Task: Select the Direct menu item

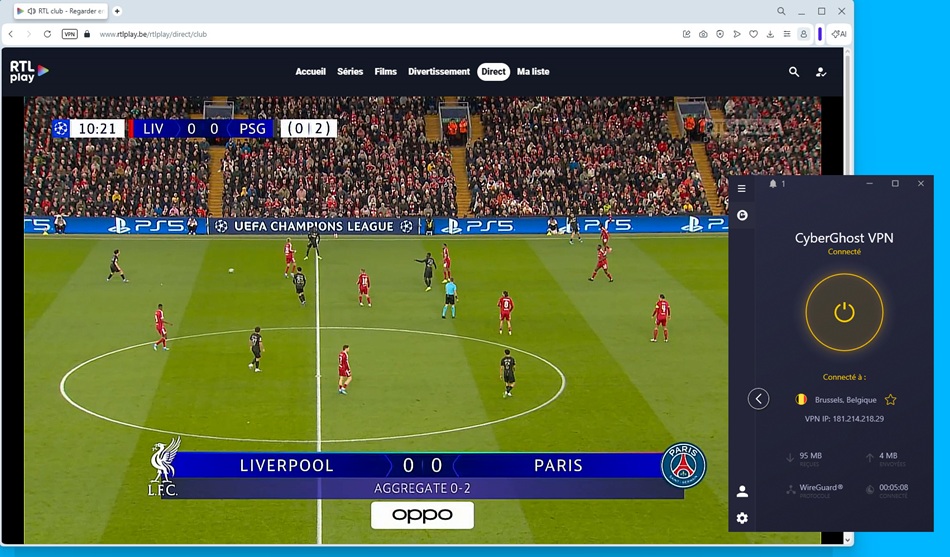Action: (493, 72)
